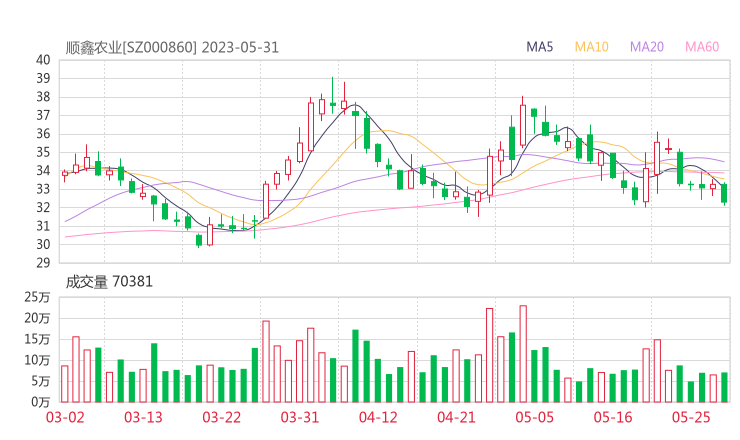740x440 pixels.
Task: Pick the 05-25 date on the axis
Action: point(690,417)
